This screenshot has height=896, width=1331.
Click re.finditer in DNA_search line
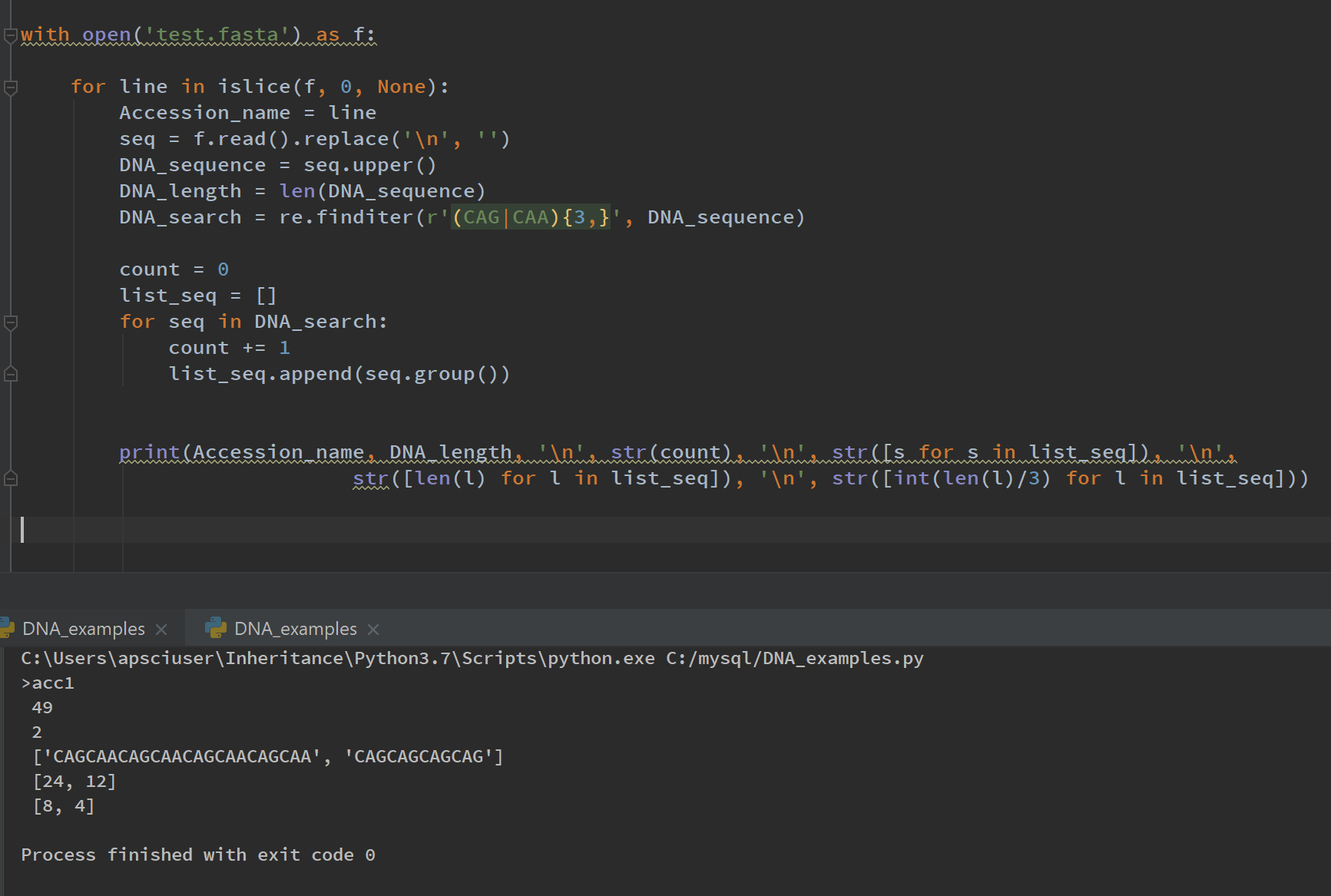[x=346, y=217]
